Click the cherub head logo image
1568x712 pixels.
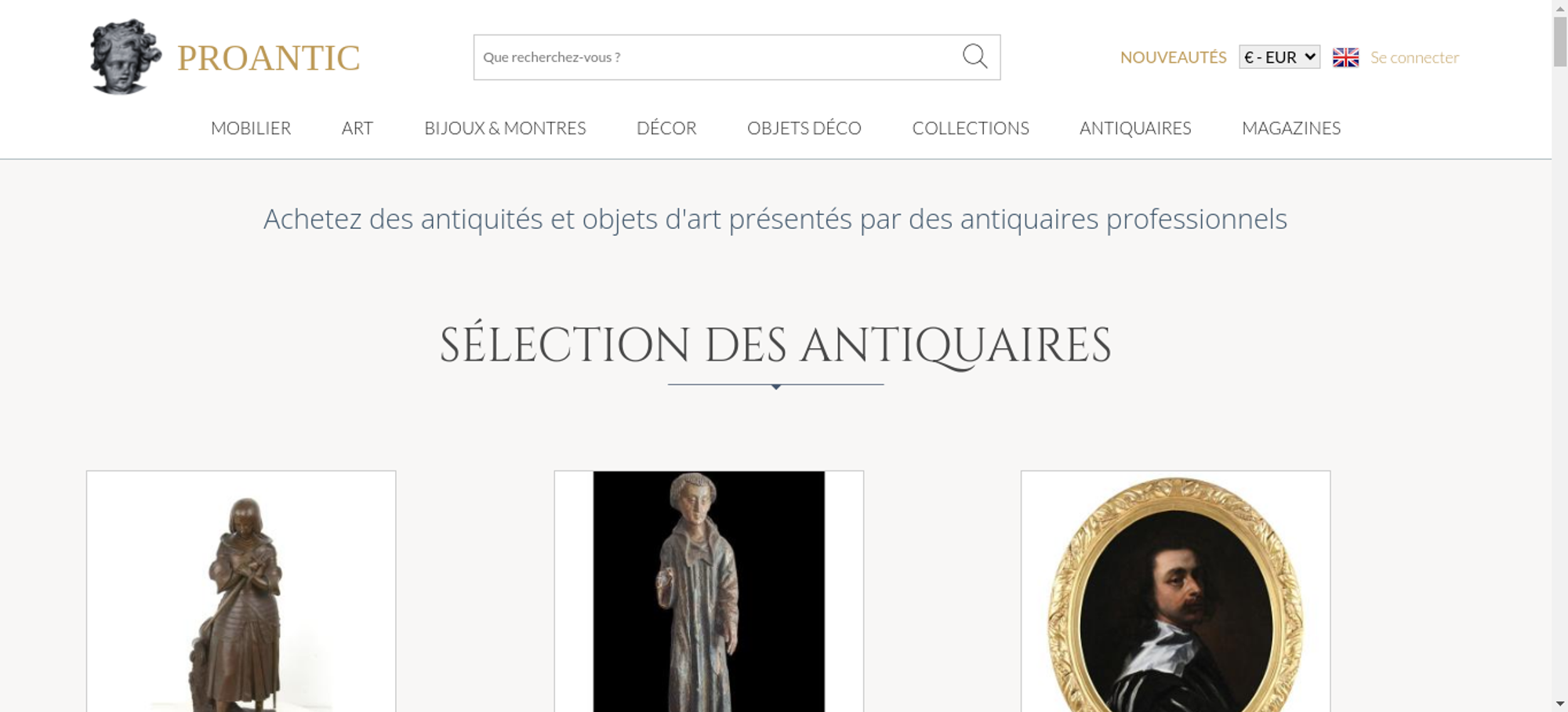[125, 56]
